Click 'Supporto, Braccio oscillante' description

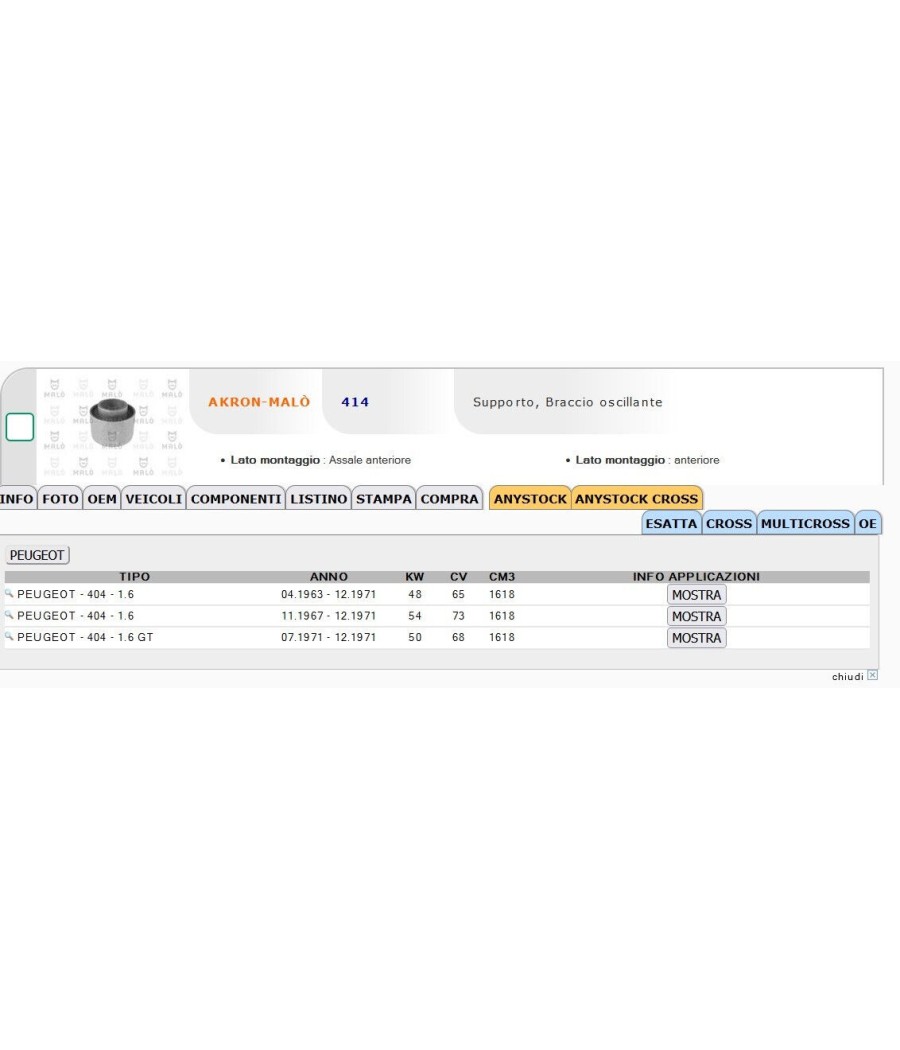[x=568, y=402]
